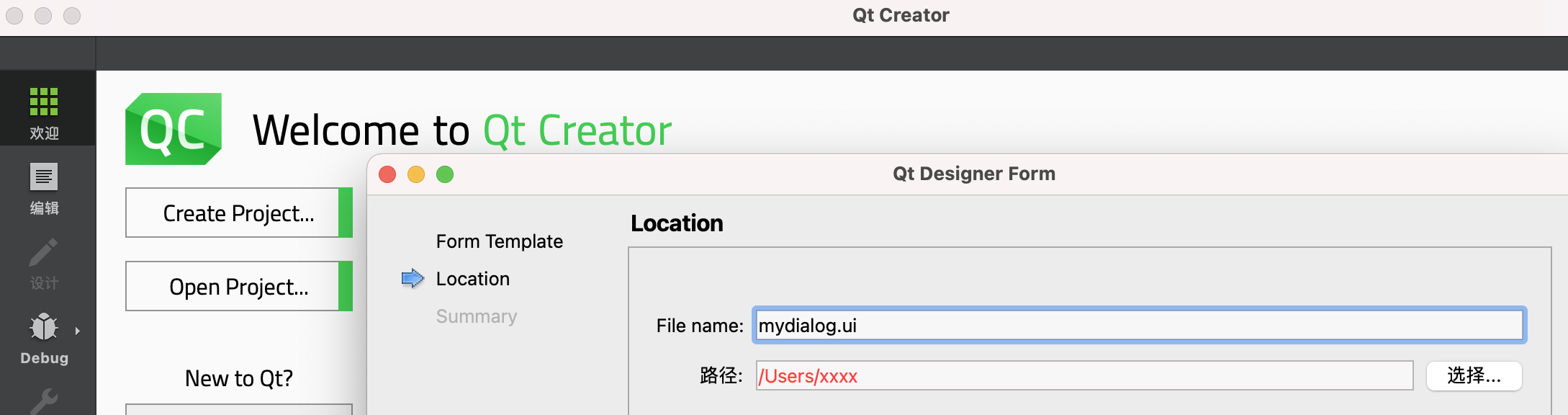Click Create Project... button
This screenshot has height=415, width=1568.
[239, 213]
